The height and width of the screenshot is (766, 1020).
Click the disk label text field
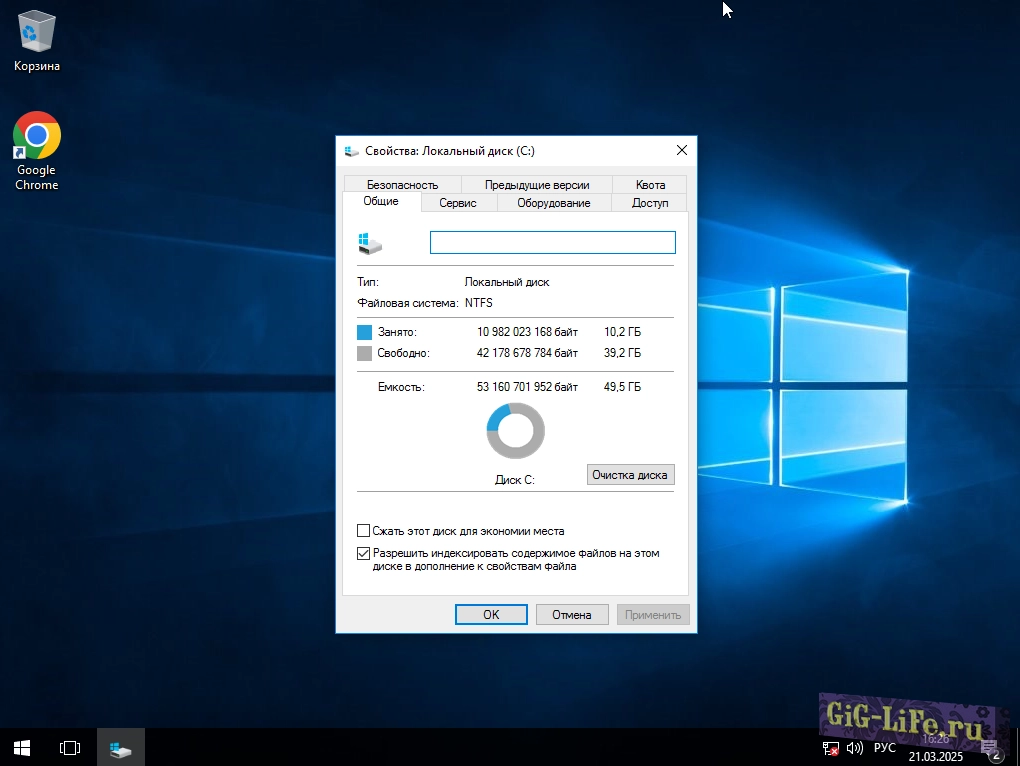552,243
